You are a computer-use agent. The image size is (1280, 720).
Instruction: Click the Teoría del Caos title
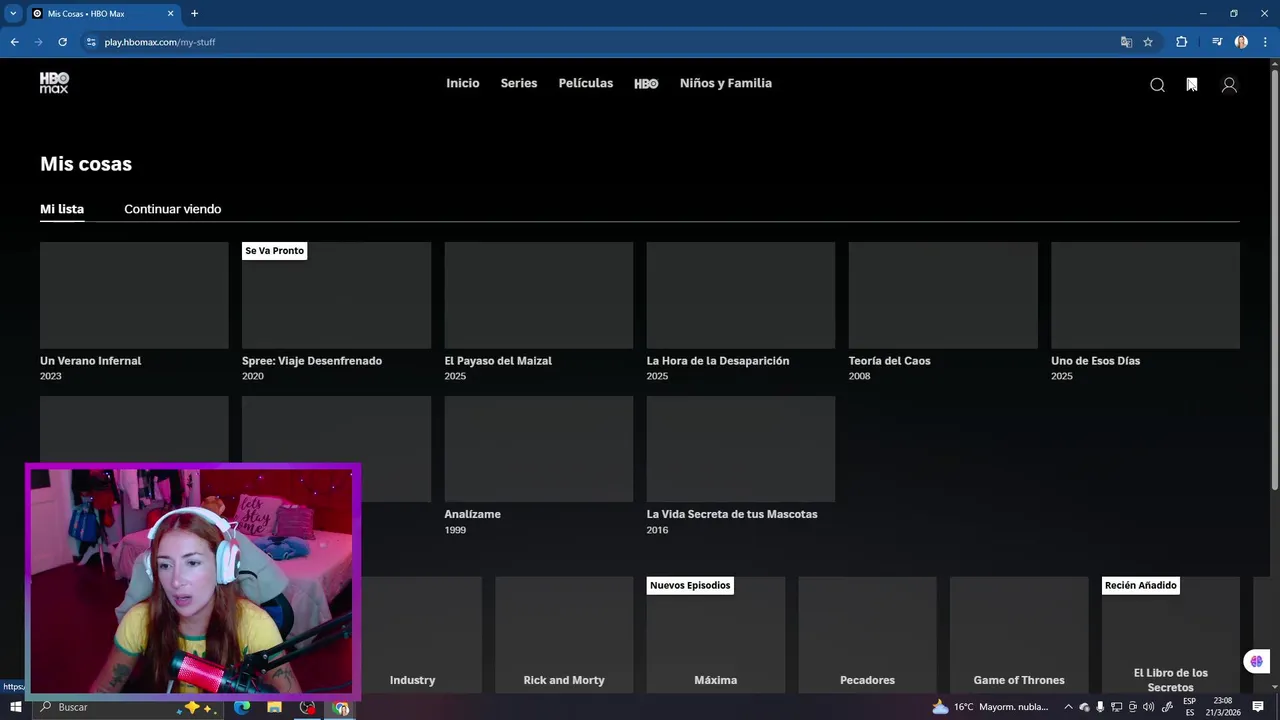889,361
